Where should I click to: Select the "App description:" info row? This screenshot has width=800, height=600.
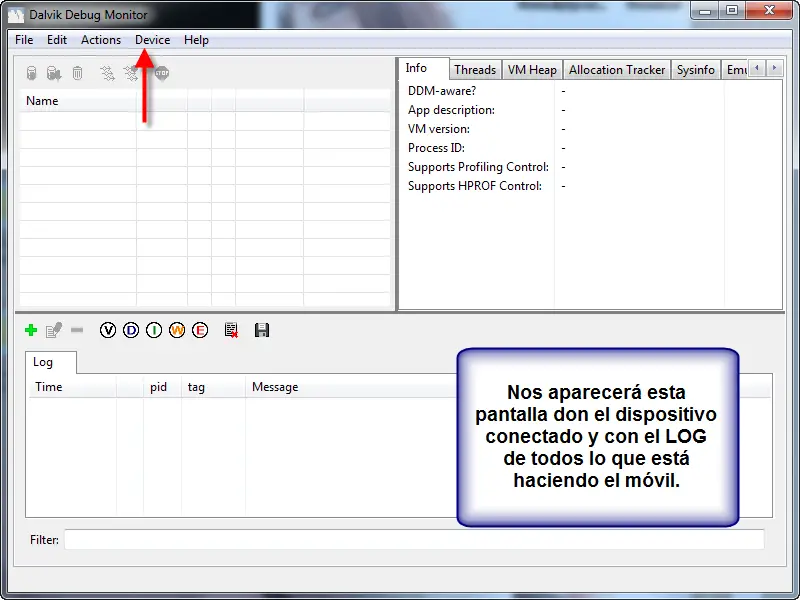590,110
